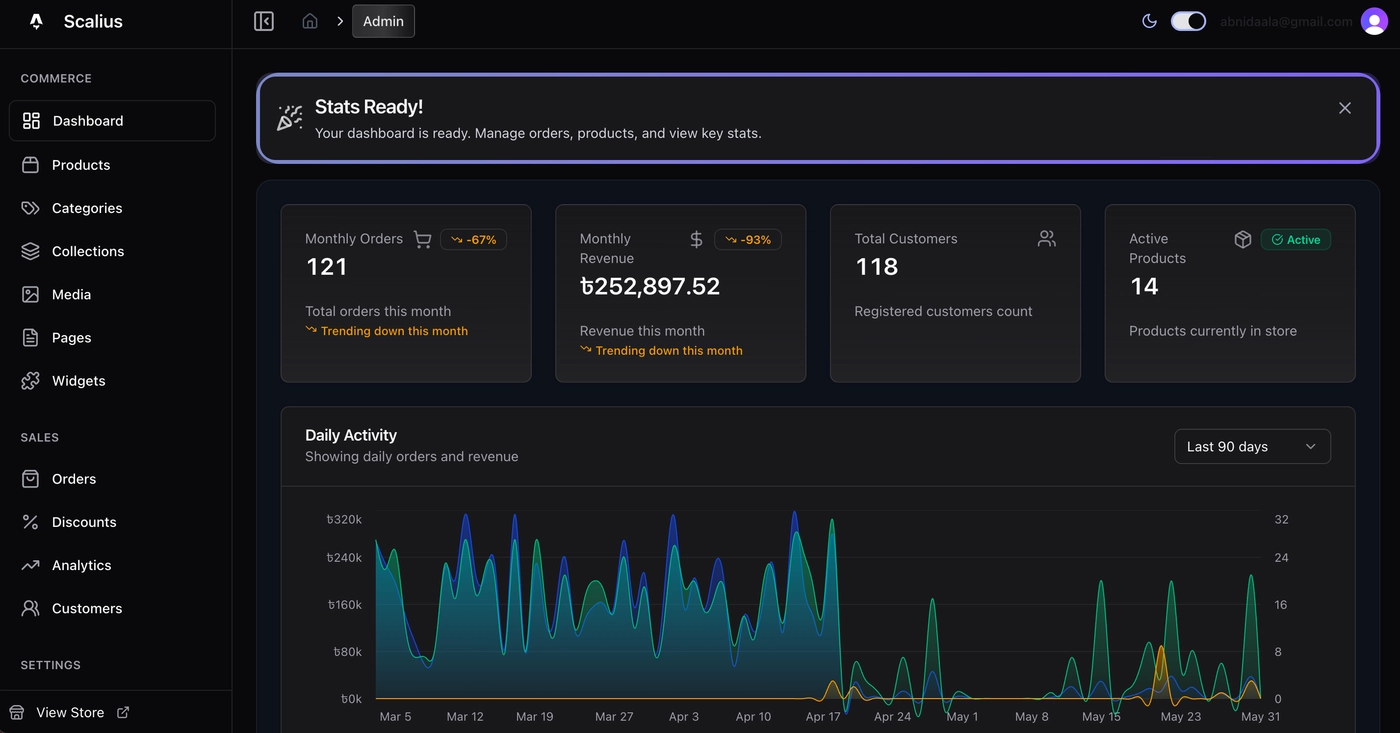1400x733 pixels.
Task: Select the Categories tag icon
Action: pos(29,207)
